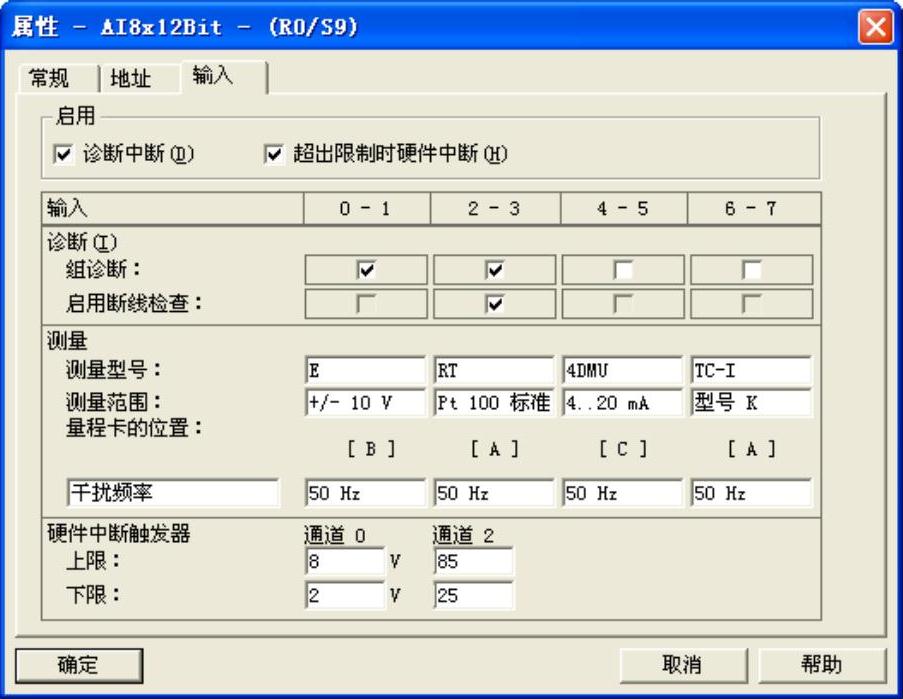Enable 组诊断 for inputs 4 - 5

623,270
